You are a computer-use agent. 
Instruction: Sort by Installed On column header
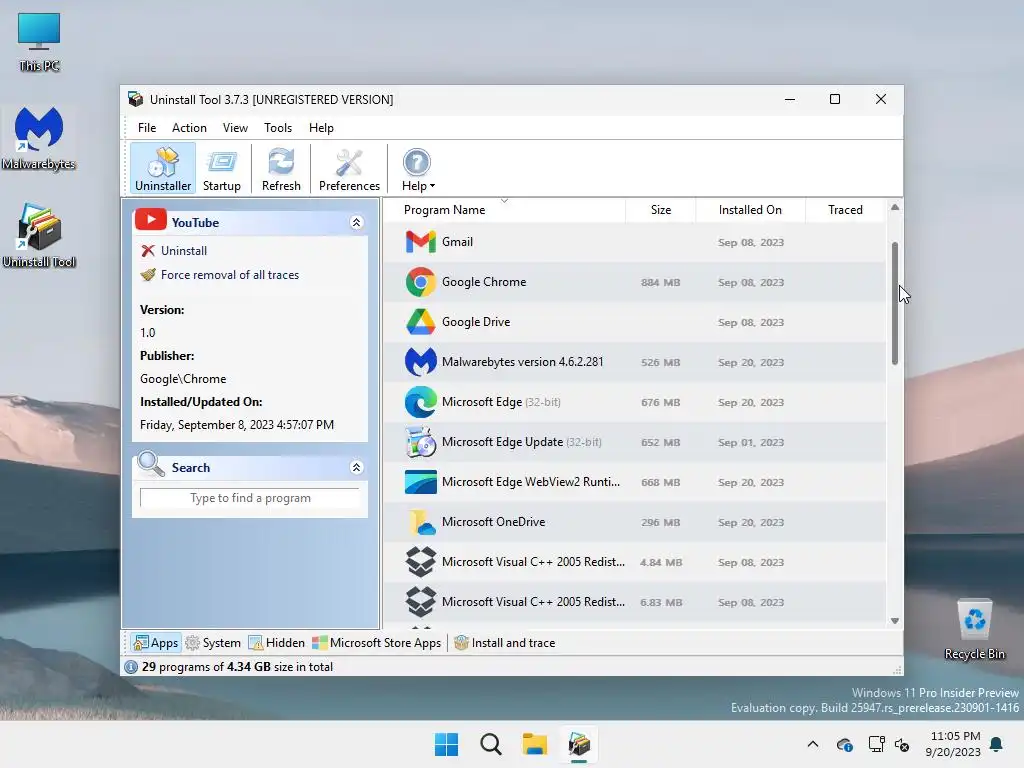coord(750,210)
